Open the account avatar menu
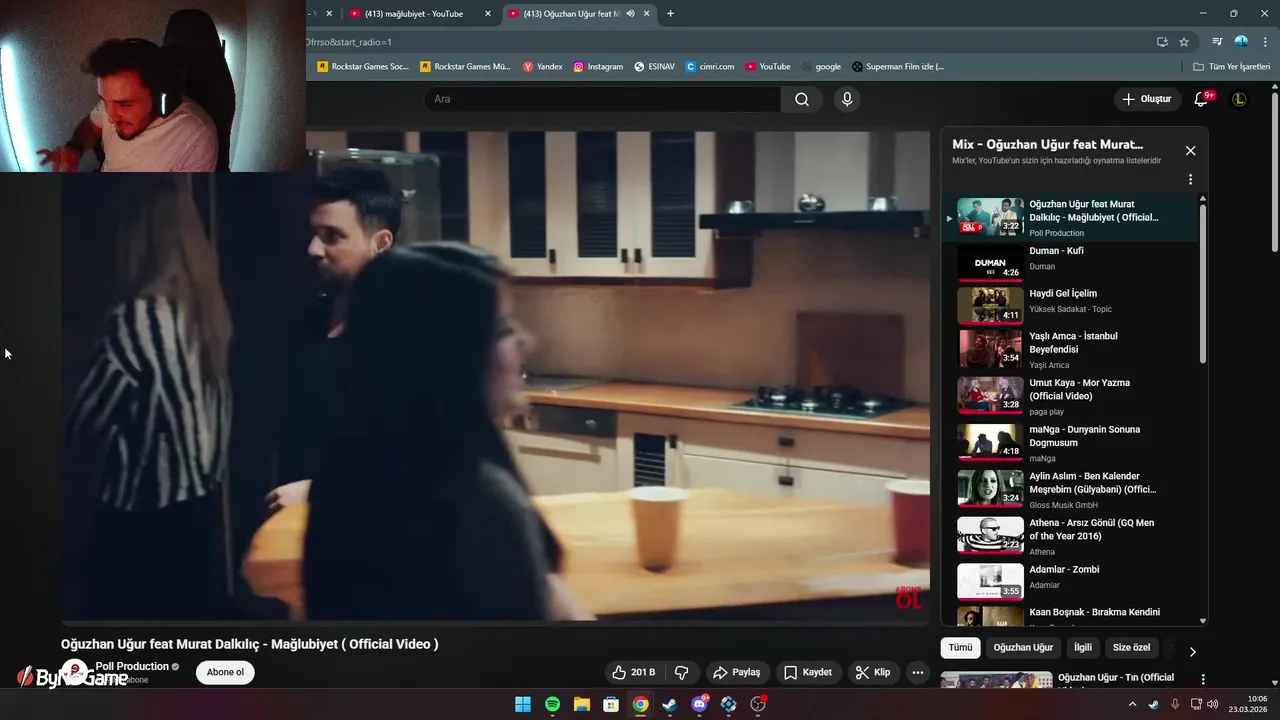The width and height of the screenshot is (1280, 720). point(1239,99)
